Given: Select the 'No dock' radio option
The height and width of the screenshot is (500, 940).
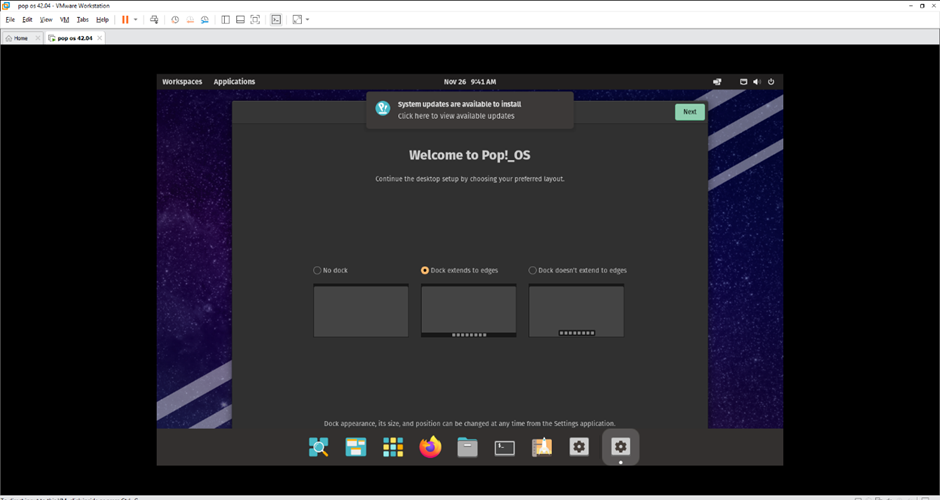Looking at the screenshot, I should point(318,270).
